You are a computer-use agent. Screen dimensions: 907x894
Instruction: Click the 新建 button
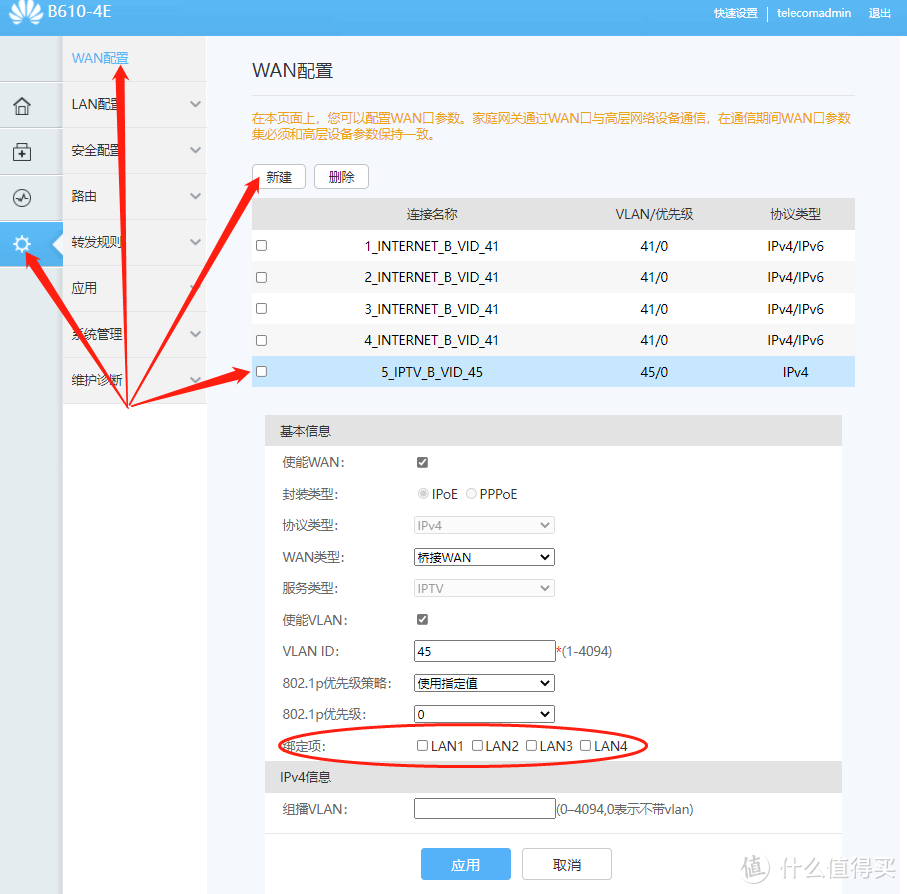(x=278, y=176)
